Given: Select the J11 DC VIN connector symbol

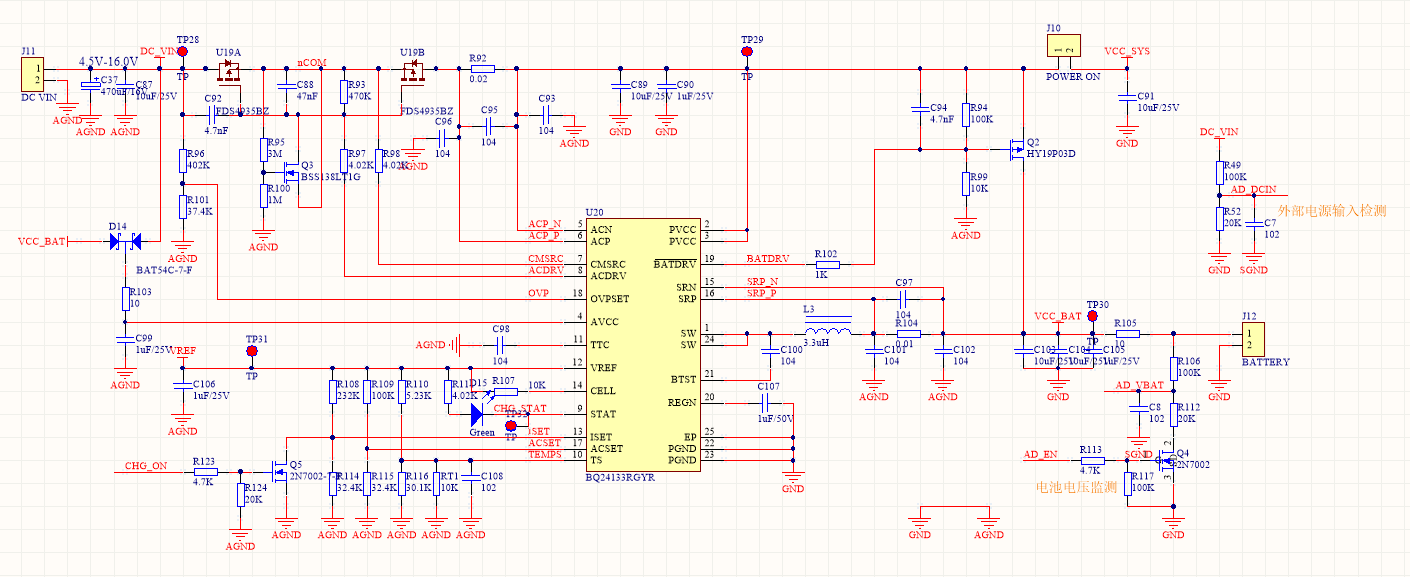Looking at the screenshot, I should coord(32,73).
